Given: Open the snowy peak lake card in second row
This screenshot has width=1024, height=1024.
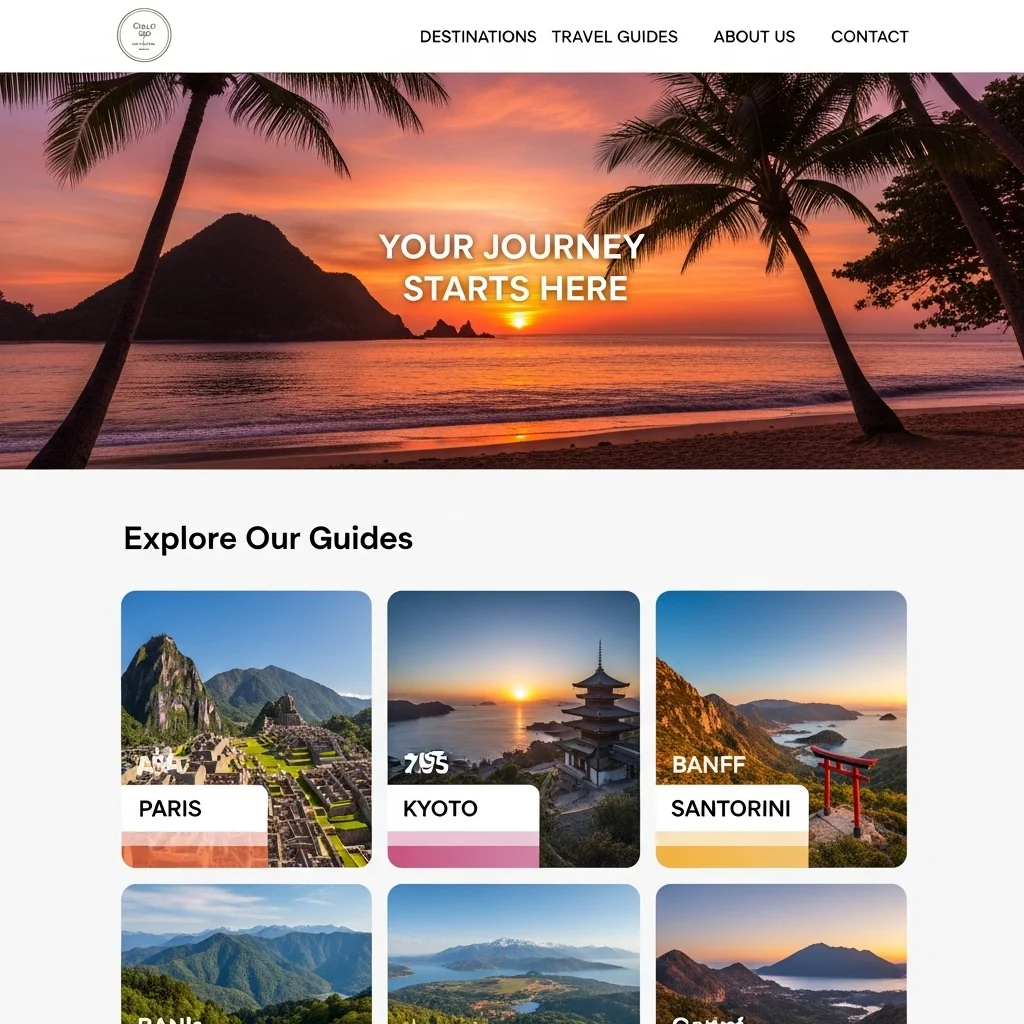Looking at the screenshot, I should pos(514,954).
